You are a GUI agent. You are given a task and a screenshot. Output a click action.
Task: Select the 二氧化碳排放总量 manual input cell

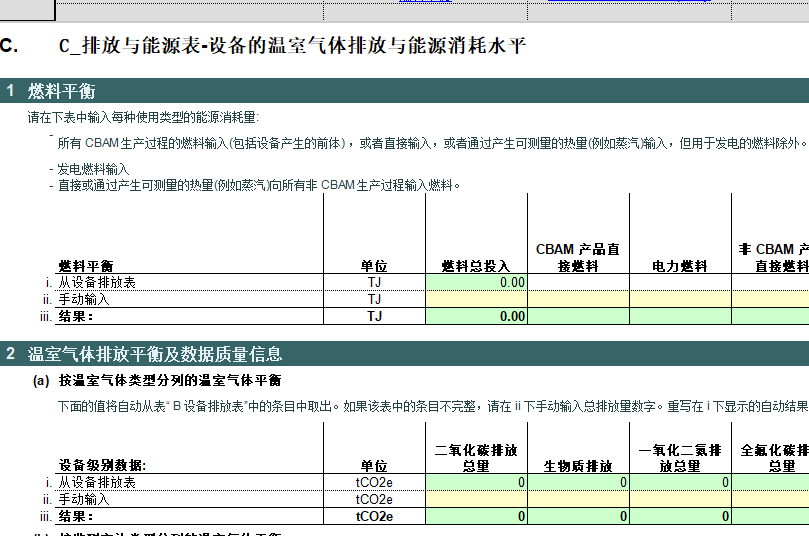(x=476, y=499)
